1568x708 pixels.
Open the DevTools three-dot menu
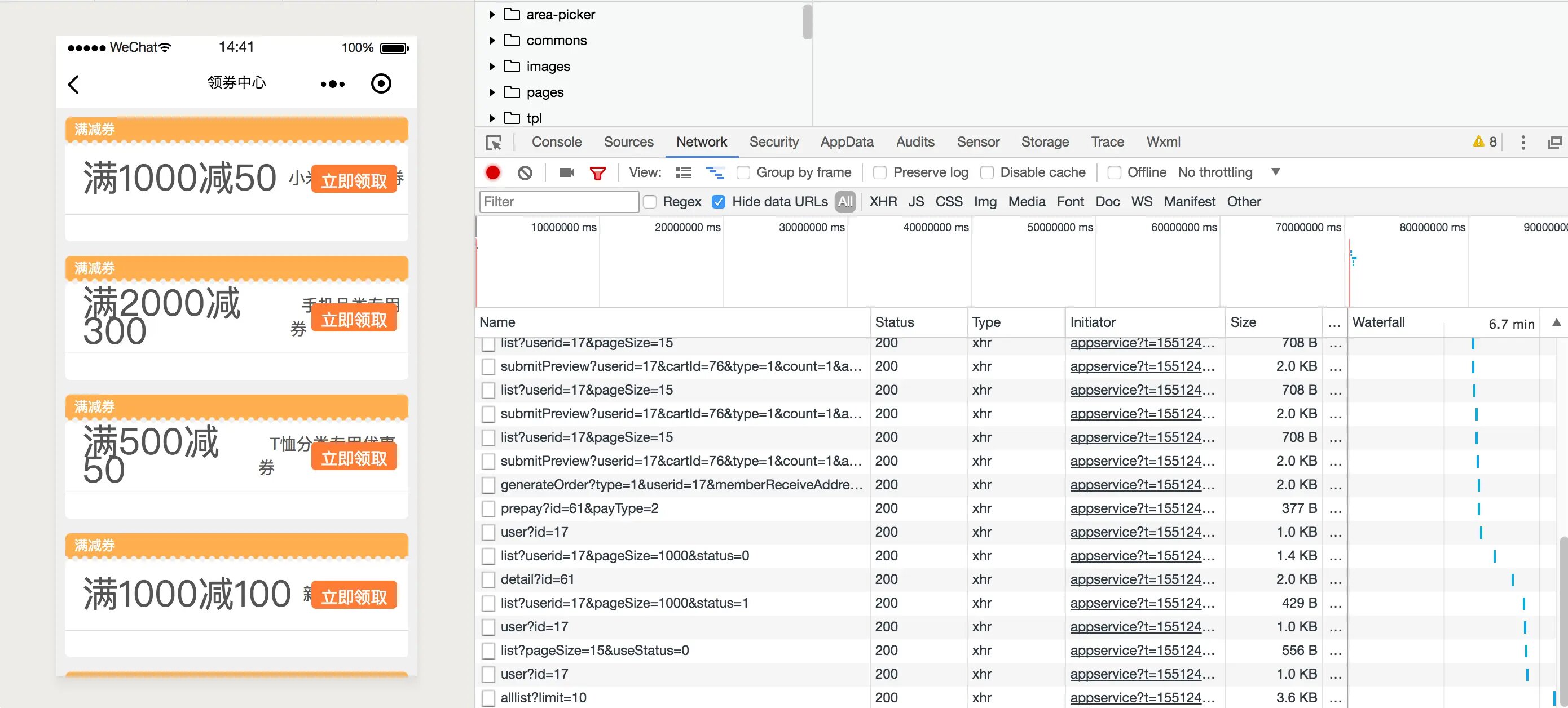click(x=1523, y=142)
